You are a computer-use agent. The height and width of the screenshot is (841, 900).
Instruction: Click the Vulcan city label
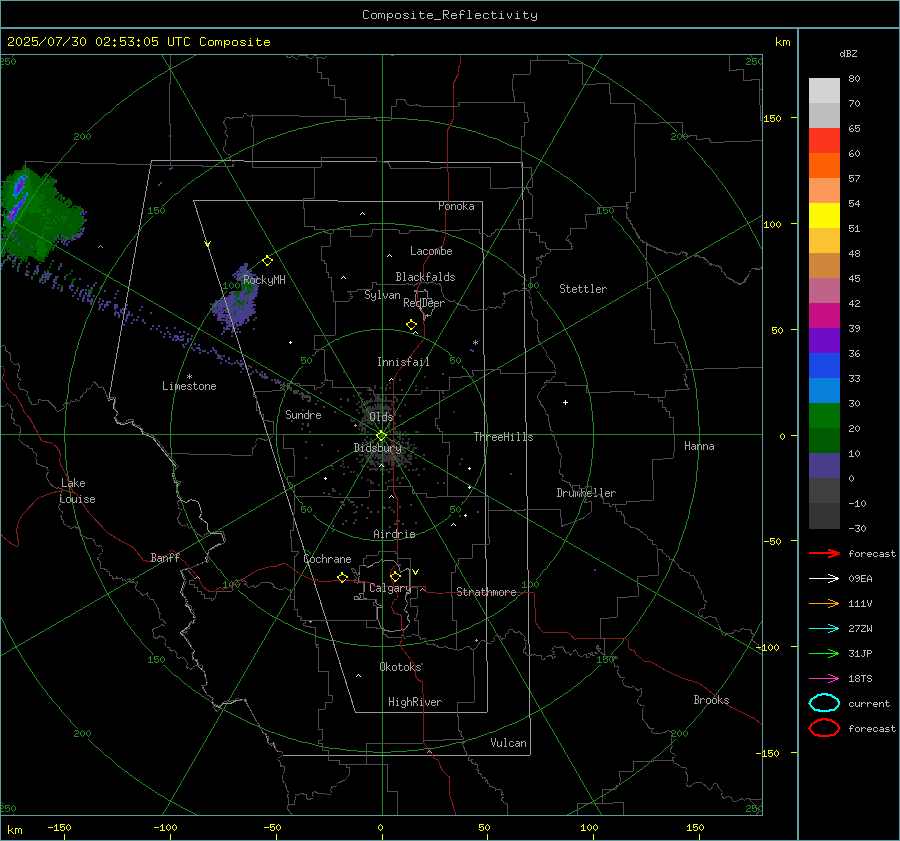(x=508, y=743)
